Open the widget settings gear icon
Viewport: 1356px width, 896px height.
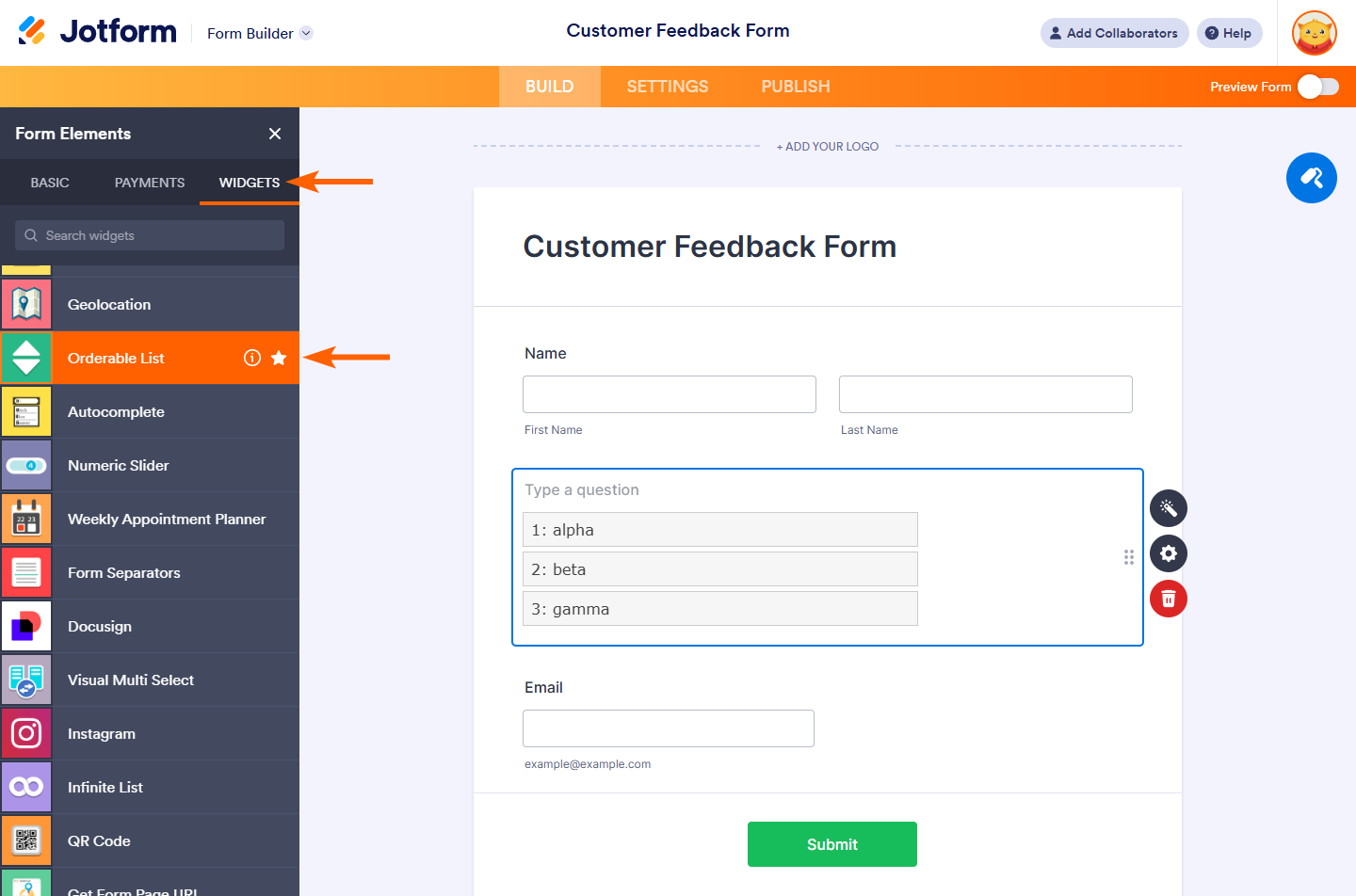coord(1169,553)
